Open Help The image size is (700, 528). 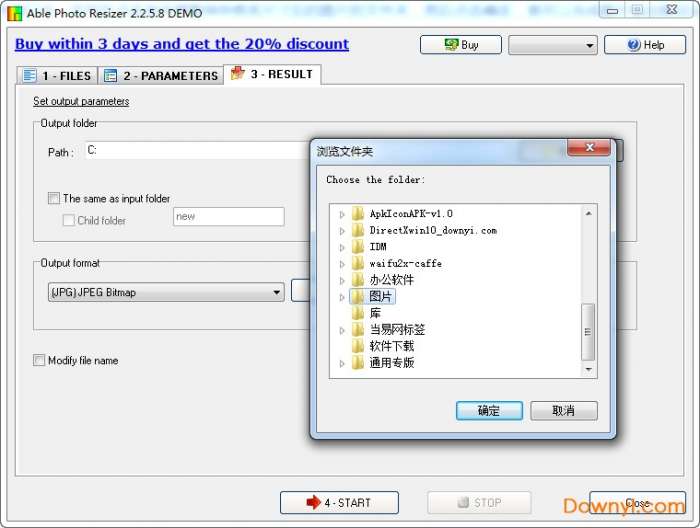pyautogui.click(x=645, y=45)
